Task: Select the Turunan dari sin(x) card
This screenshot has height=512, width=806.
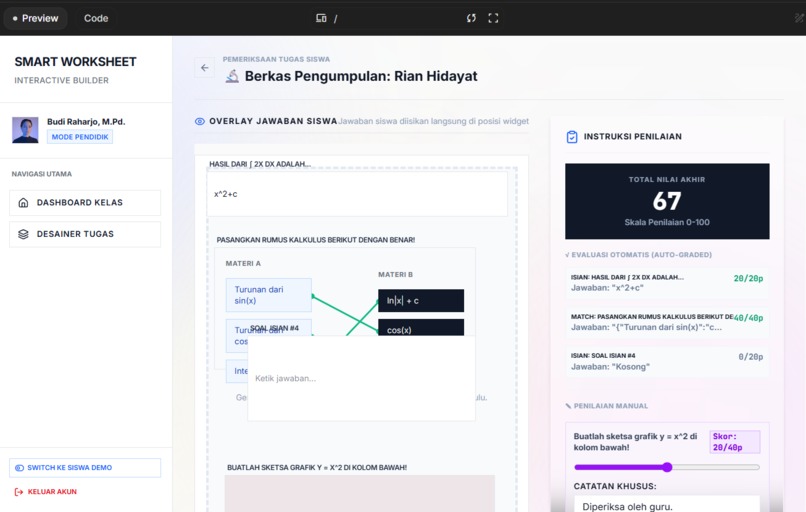Action: click(x=268, y=295)
